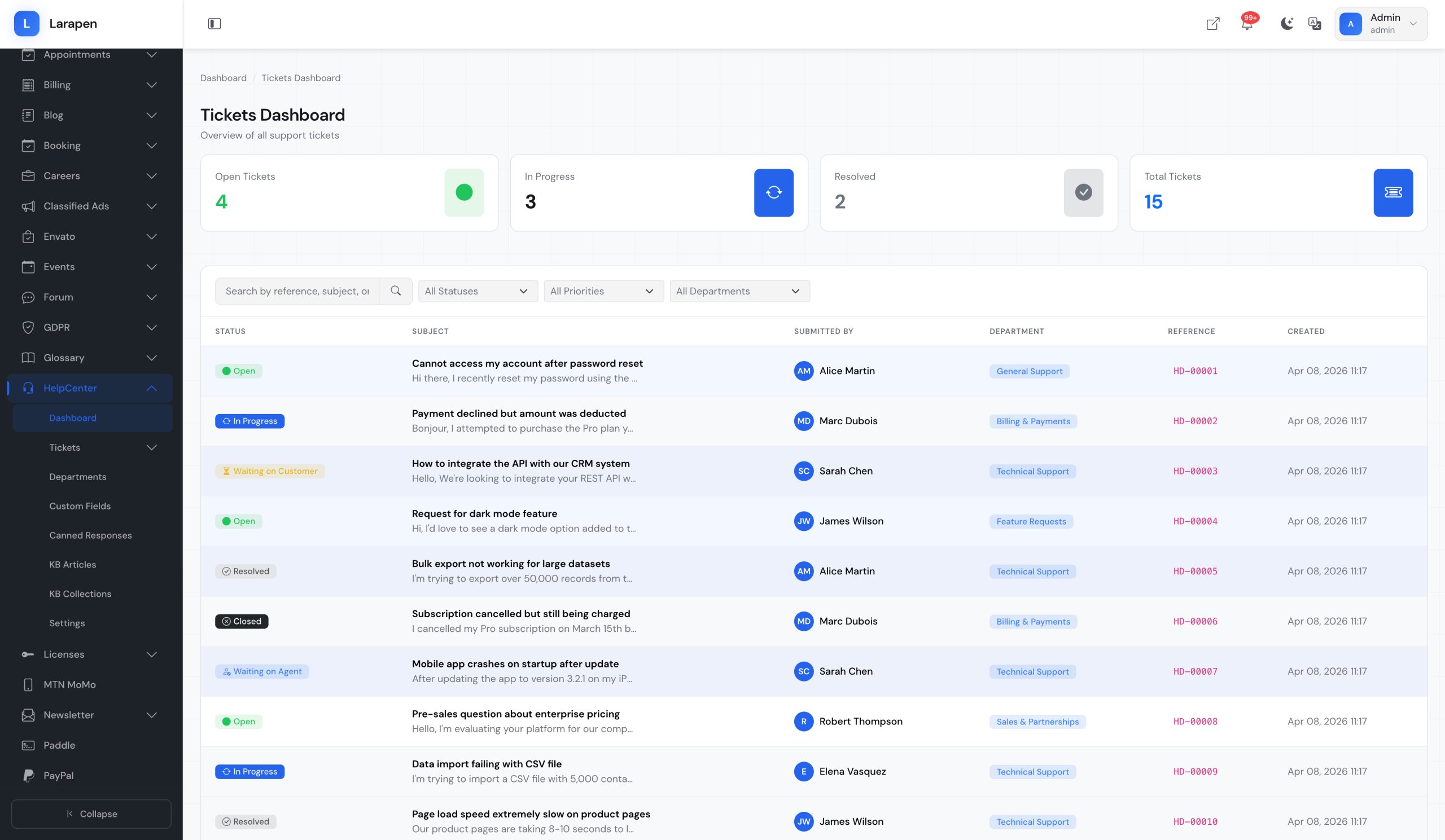Open KB Articles in sidebar
1445x840 pixels.
coord(73,564)
